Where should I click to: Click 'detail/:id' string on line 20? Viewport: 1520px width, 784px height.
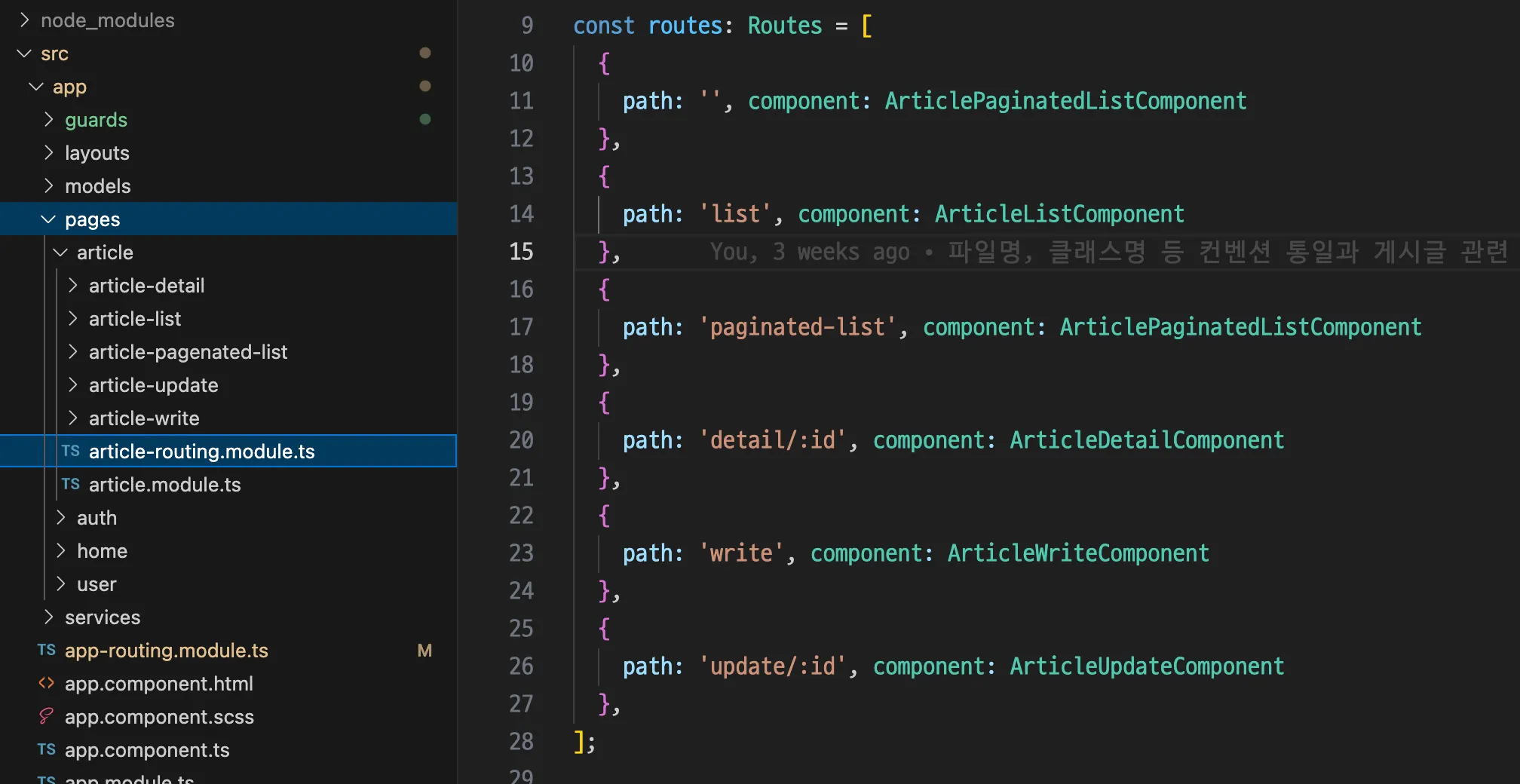click(773, 440)
